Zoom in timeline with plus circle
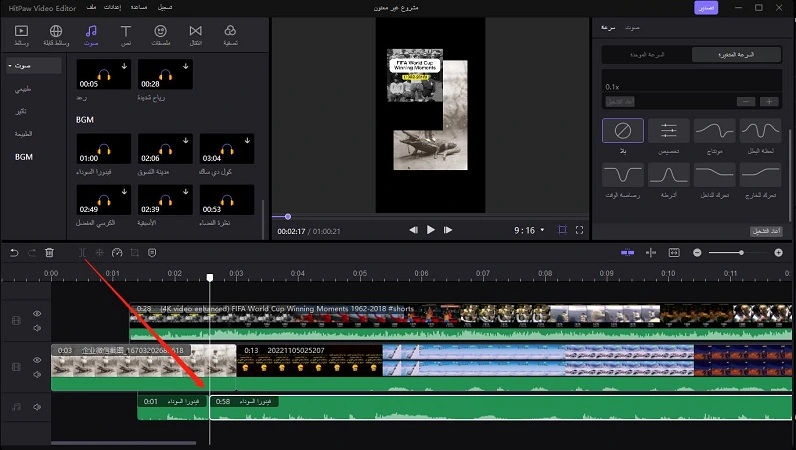The image size is (796, 450). 778,252
